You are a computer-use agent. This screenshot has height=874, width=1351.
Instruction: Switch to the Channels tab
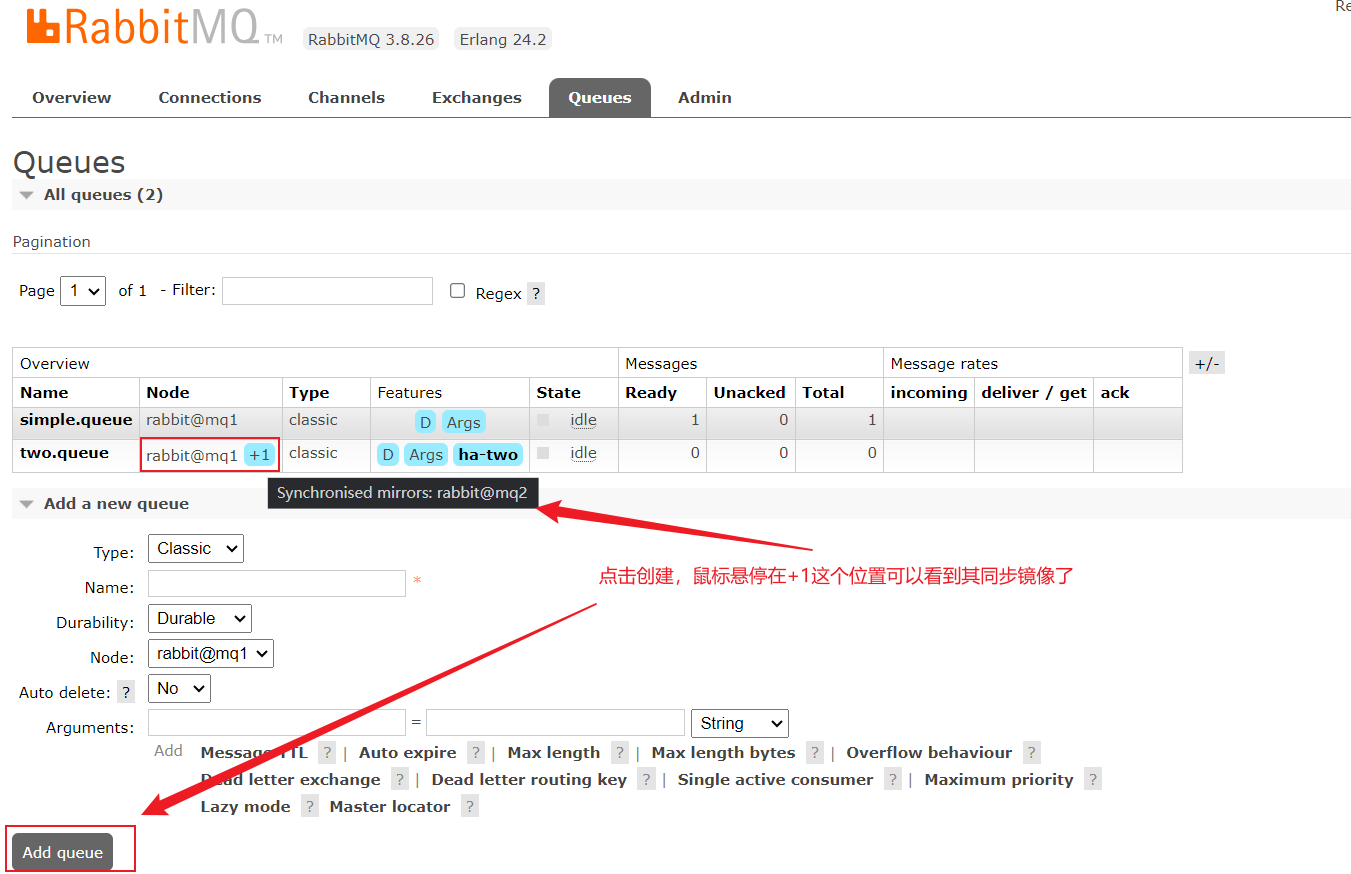346,98
